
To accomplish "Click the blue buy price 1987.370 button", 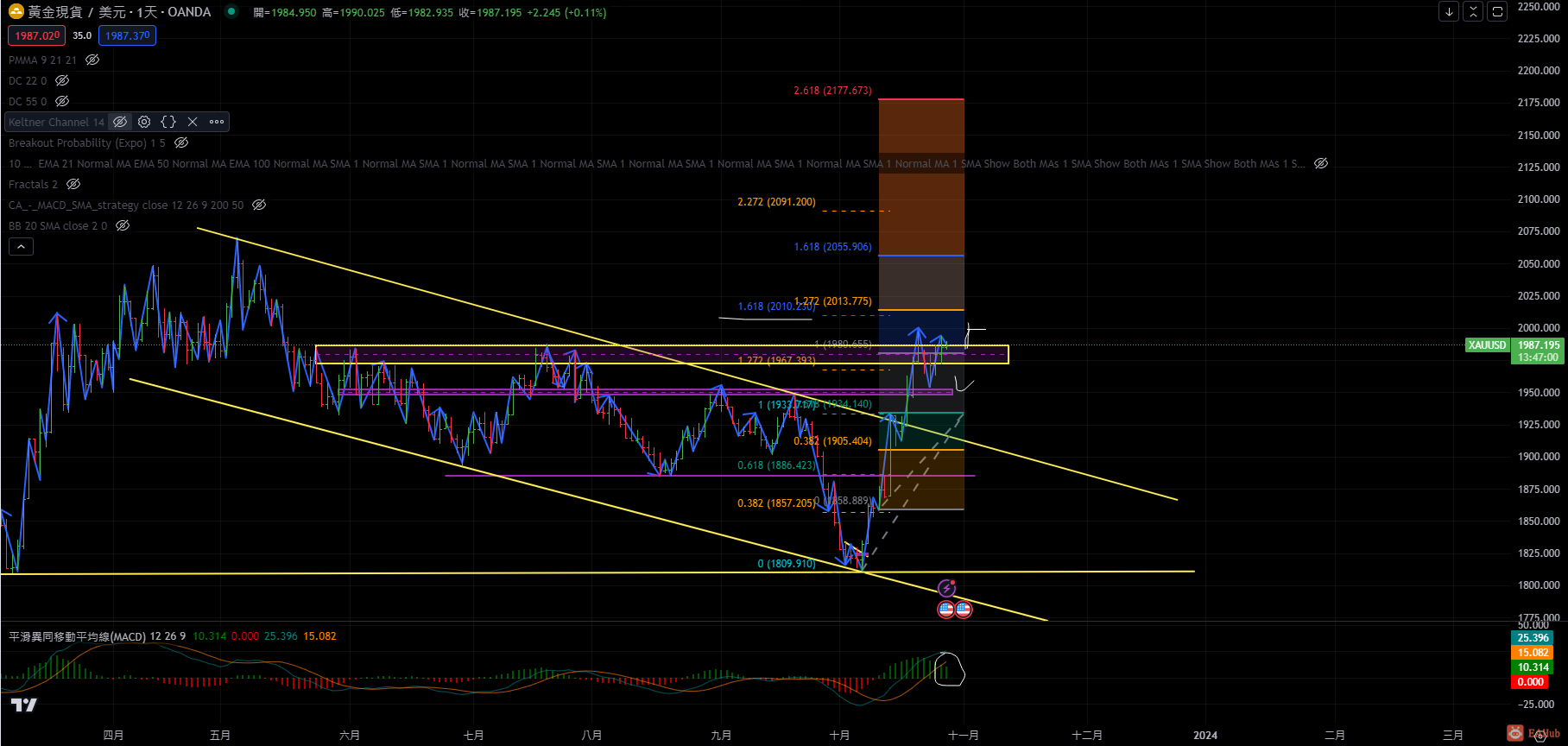I will [x=127, y=35].
